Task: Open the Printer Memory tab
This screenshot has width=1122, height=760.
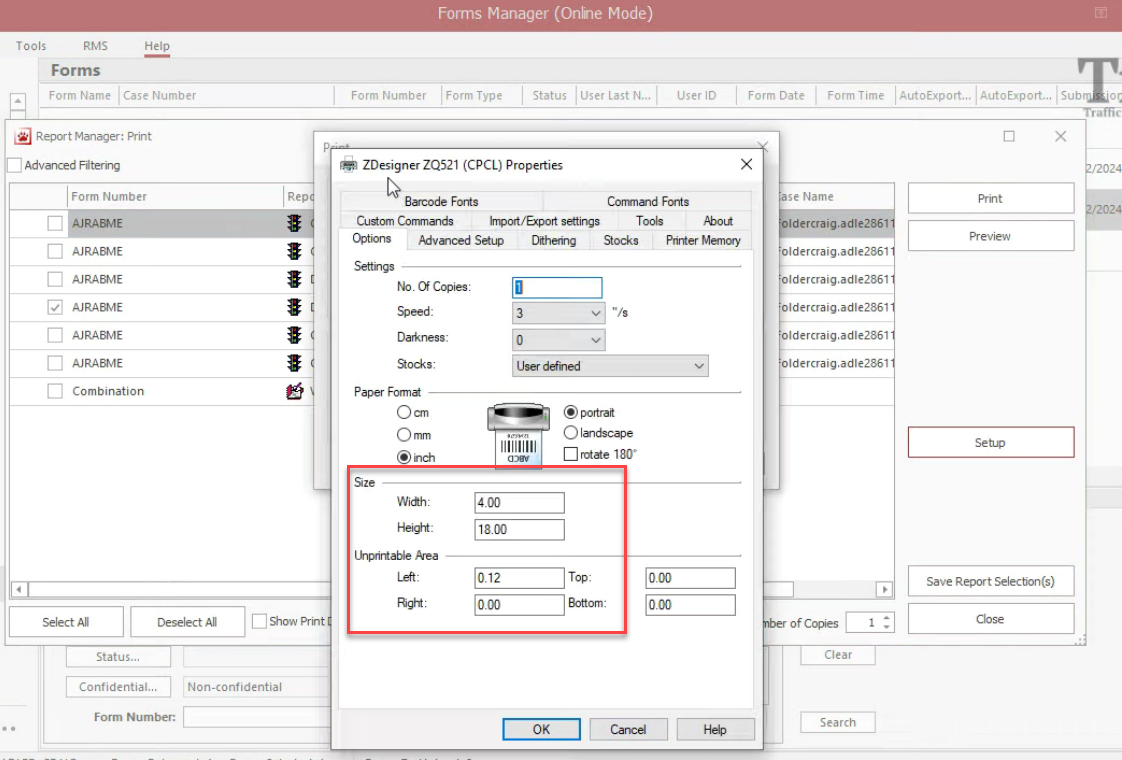Action: pos(703,240)
